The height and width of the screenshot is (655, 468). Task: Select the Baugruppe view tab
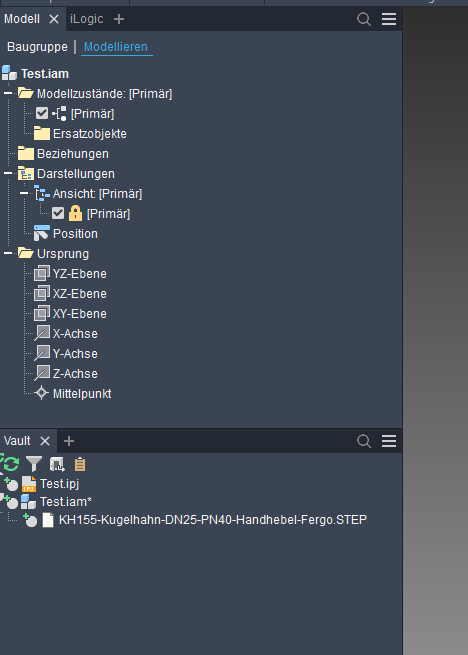(x=37, y=47)
